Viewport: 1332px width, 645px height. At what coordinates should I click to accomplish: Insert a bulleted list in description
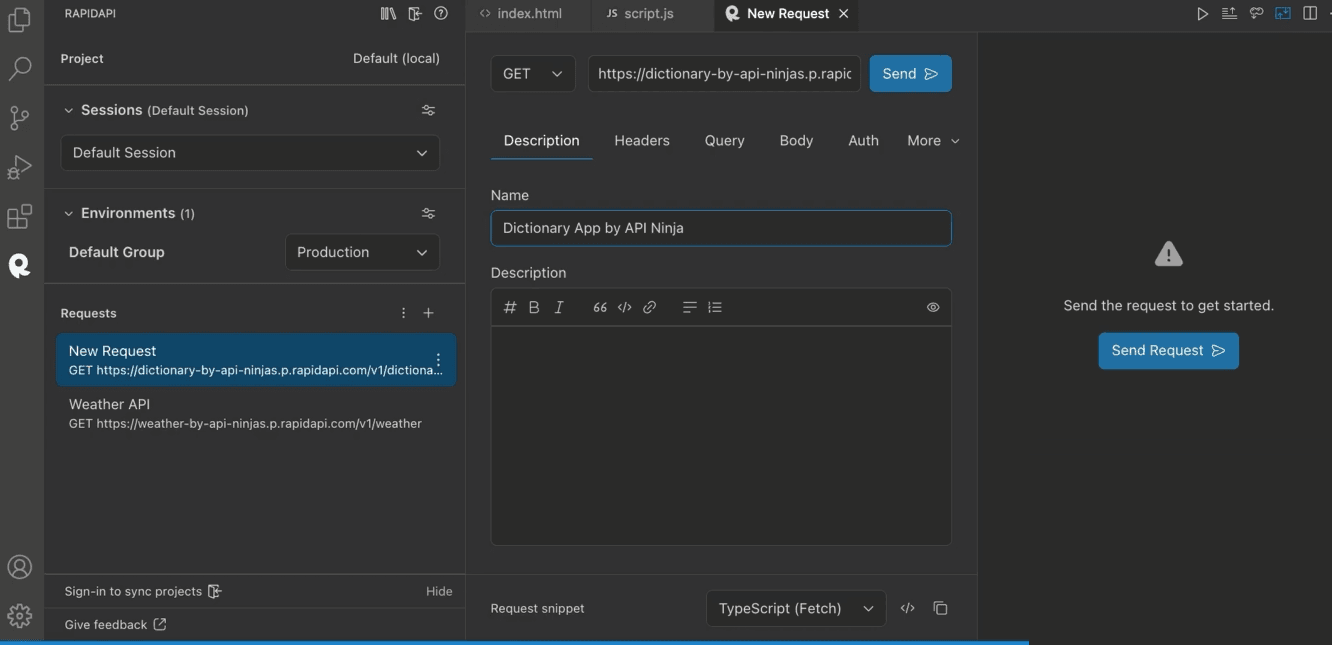pos(689,307)
